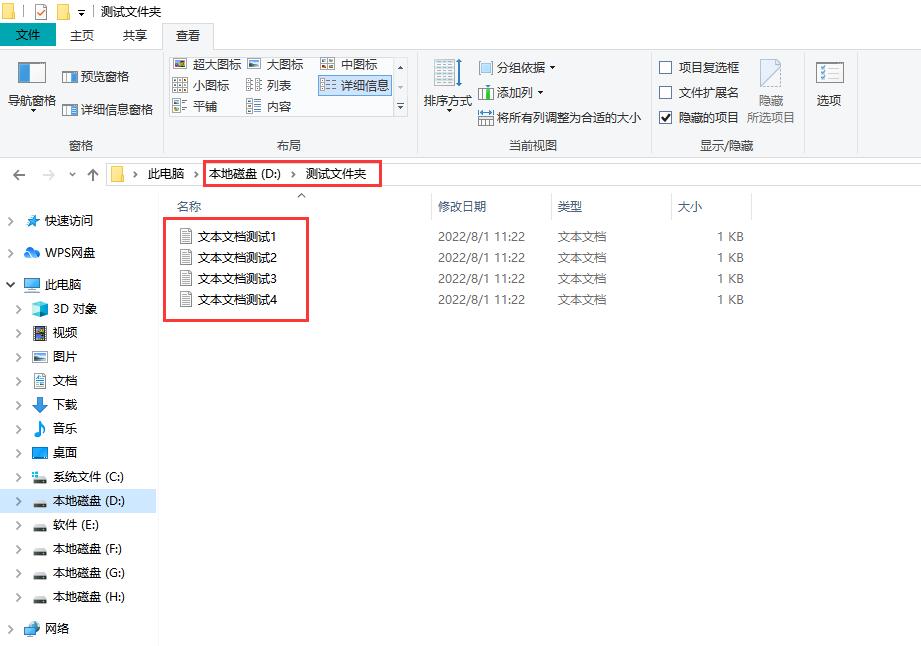This screenshot has height=646, width=921.
Task: Select the View (查看) tab
Action: tap(187, 36)
